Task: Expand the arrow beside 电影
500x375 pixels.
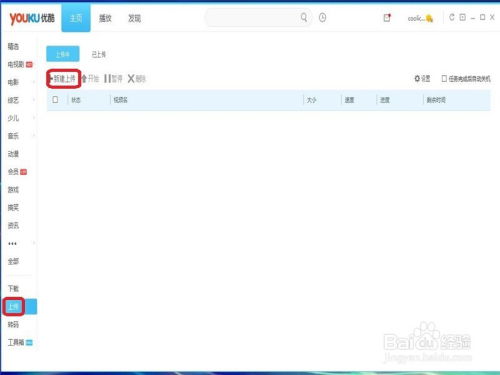Action: coord(34,82)
